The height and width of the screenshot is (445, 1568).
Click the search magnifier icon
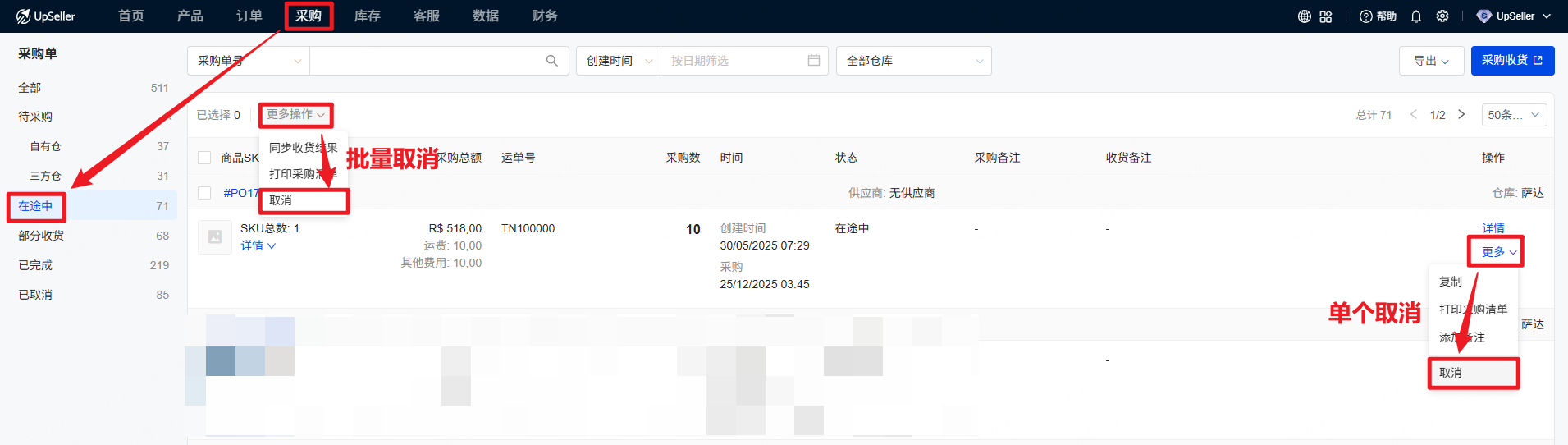551,61
